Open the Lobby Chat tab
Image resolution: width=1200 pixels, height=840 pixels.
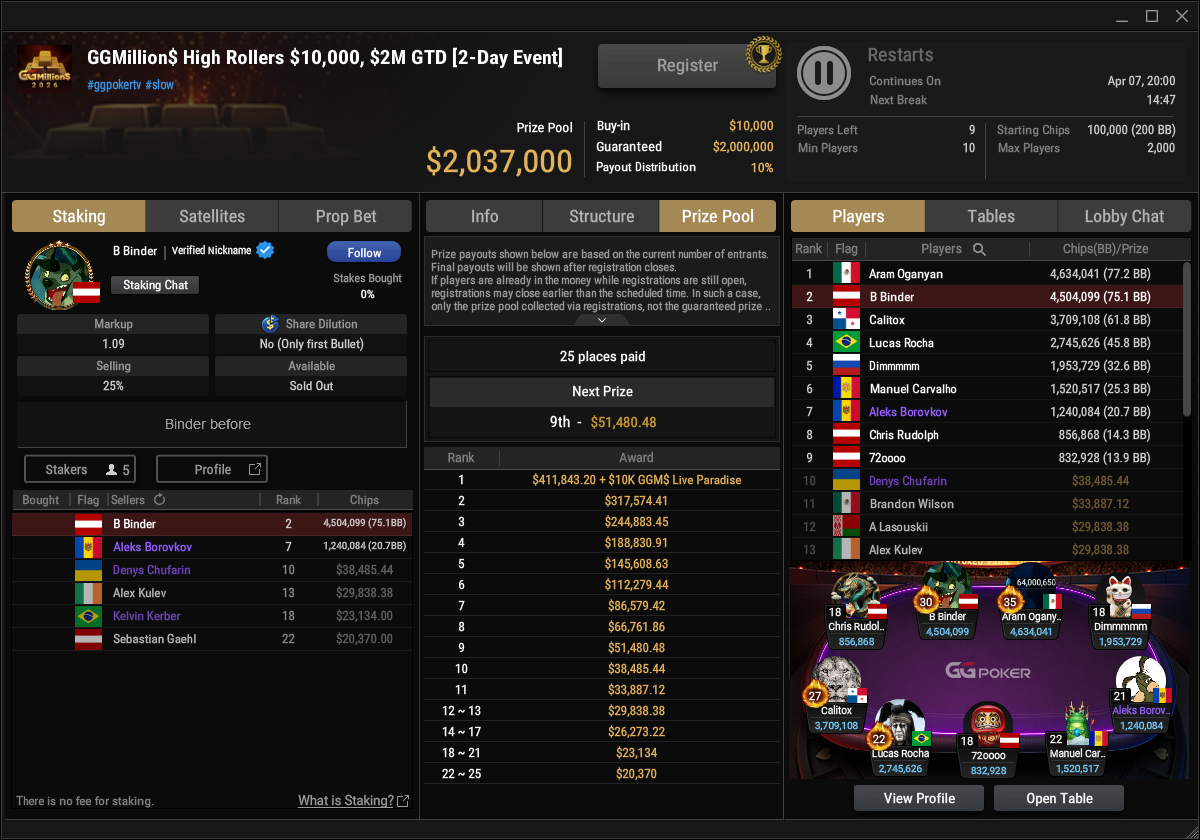1124,216
